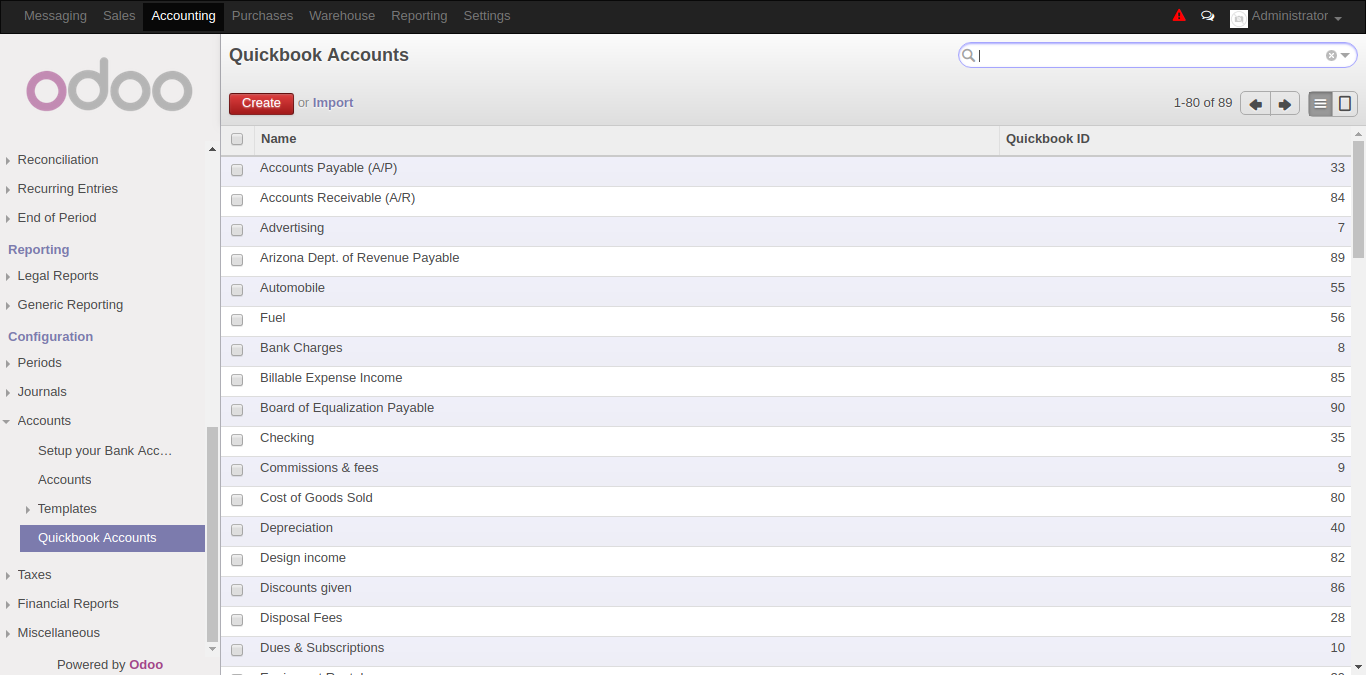Check the Fuel row checkbox
This screenshot has height=675, width=1366.
point(237,320)
